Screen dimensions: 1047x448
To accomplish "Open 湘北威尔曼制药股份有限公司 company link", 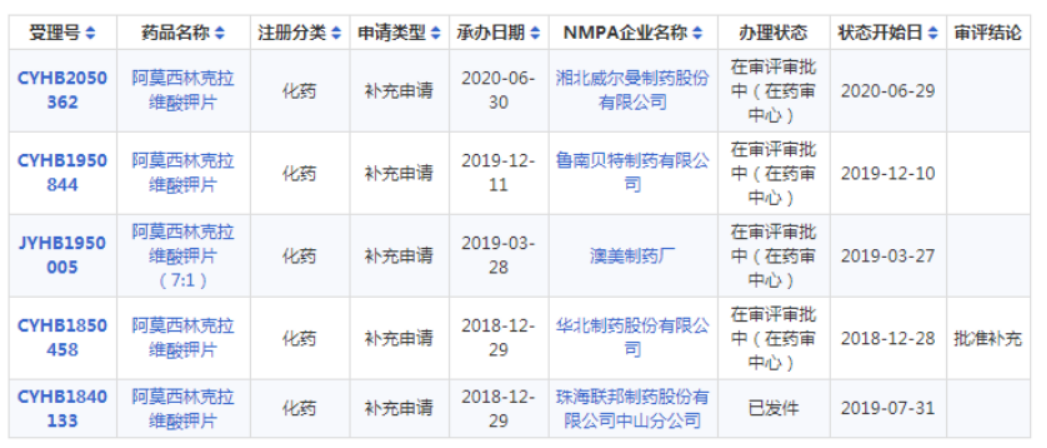I will point(632,90).
